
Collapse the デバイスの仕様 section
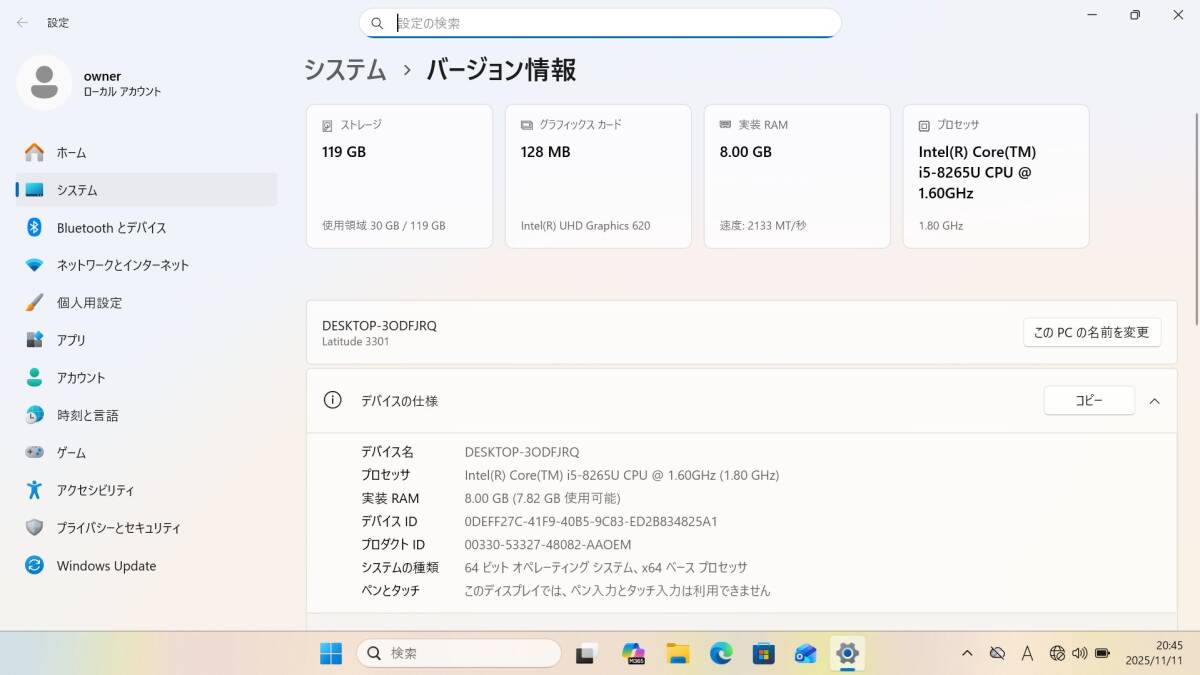click(1155, 400)
